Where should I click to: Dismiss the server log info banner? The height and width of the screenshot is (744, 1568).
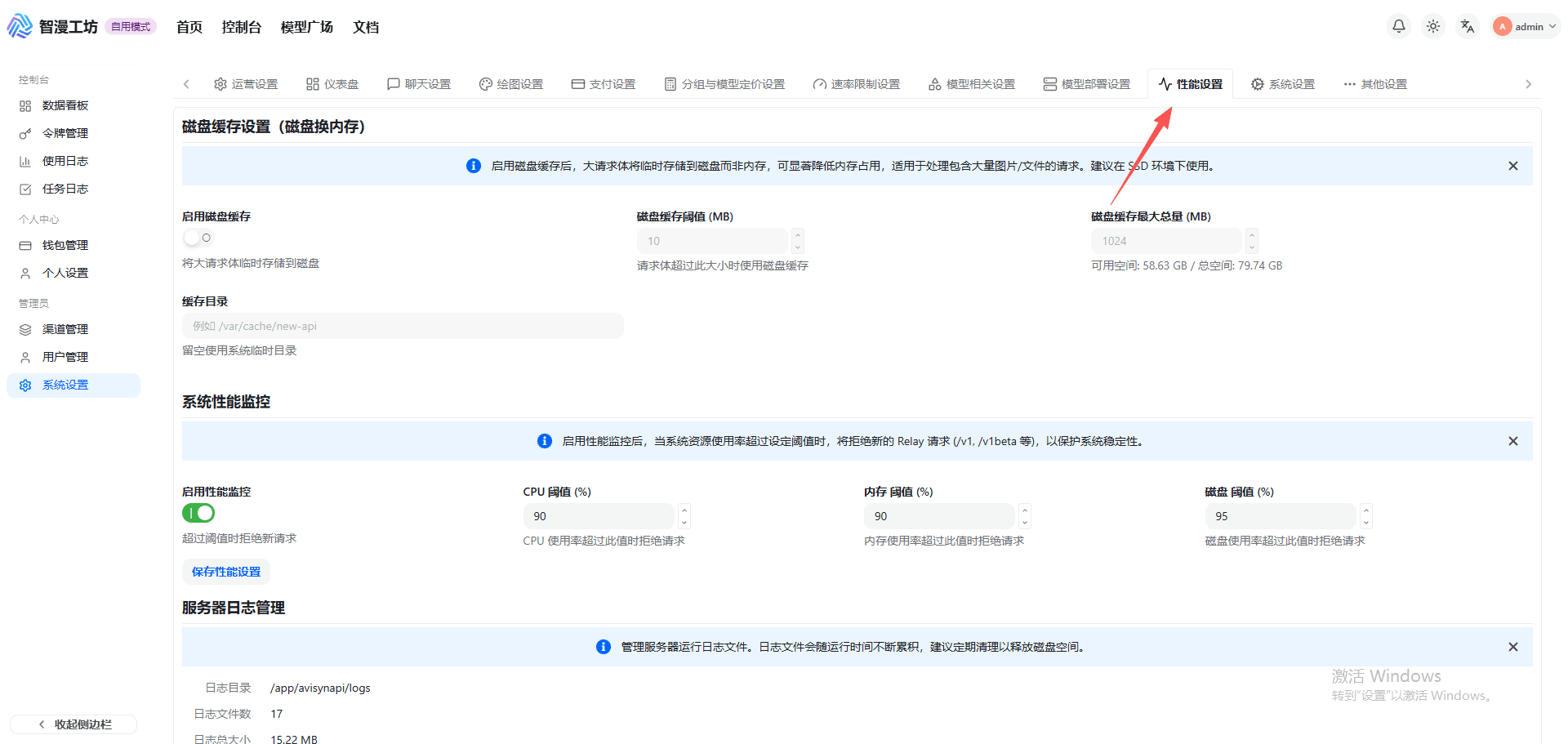tap(1513, 647)
